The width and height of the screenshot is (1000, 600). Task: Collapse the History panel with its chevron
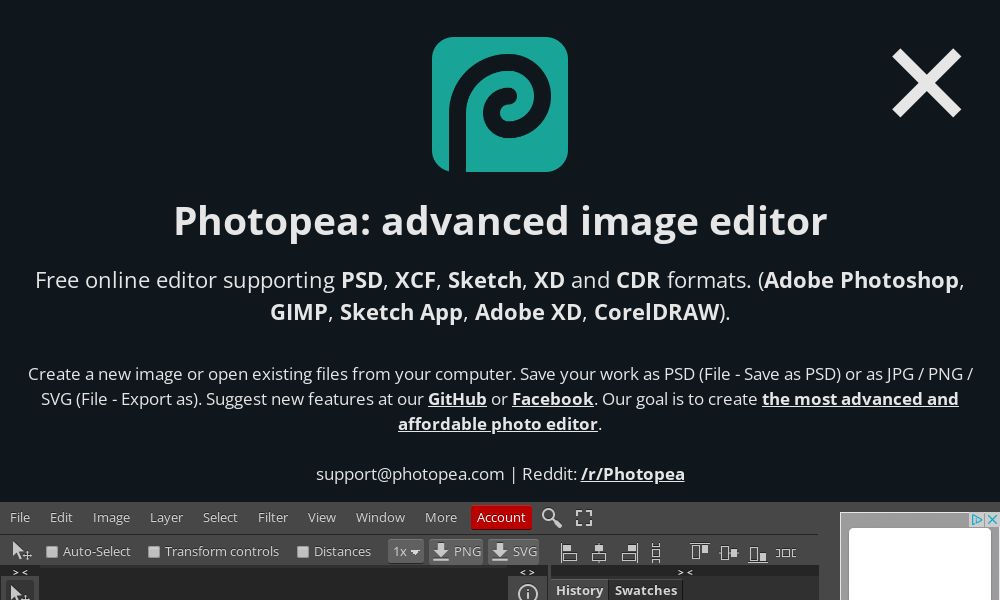(x=686, y=571)
